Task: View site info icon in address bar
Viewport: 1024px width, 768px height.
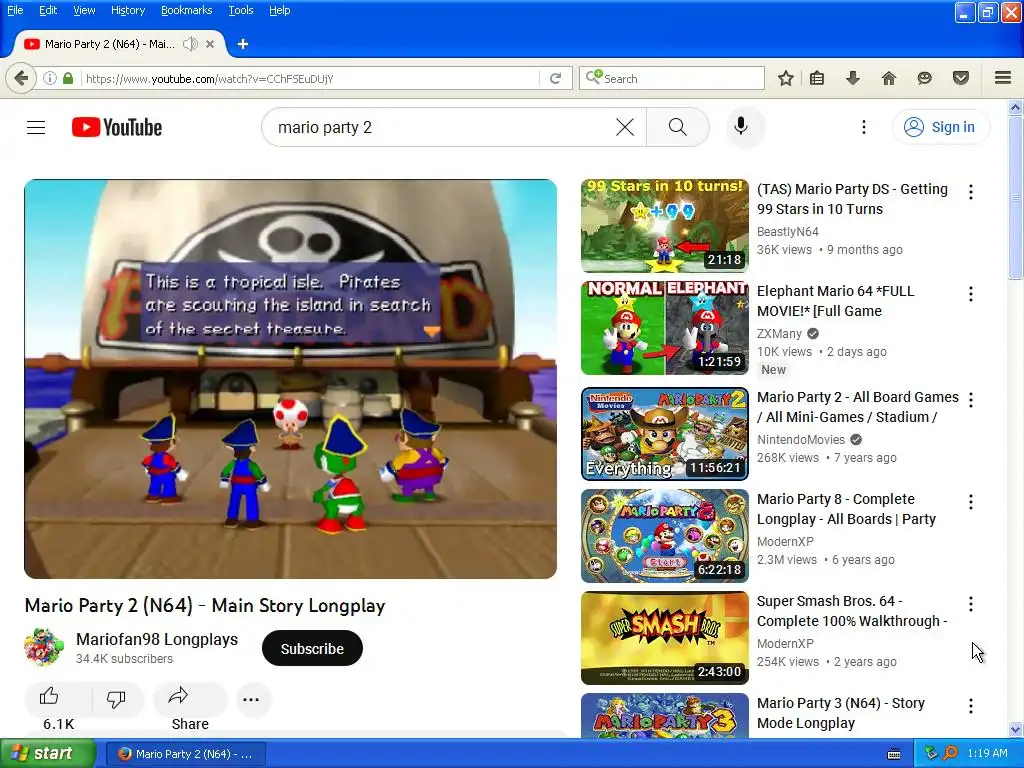Action: tap(50, 78)
